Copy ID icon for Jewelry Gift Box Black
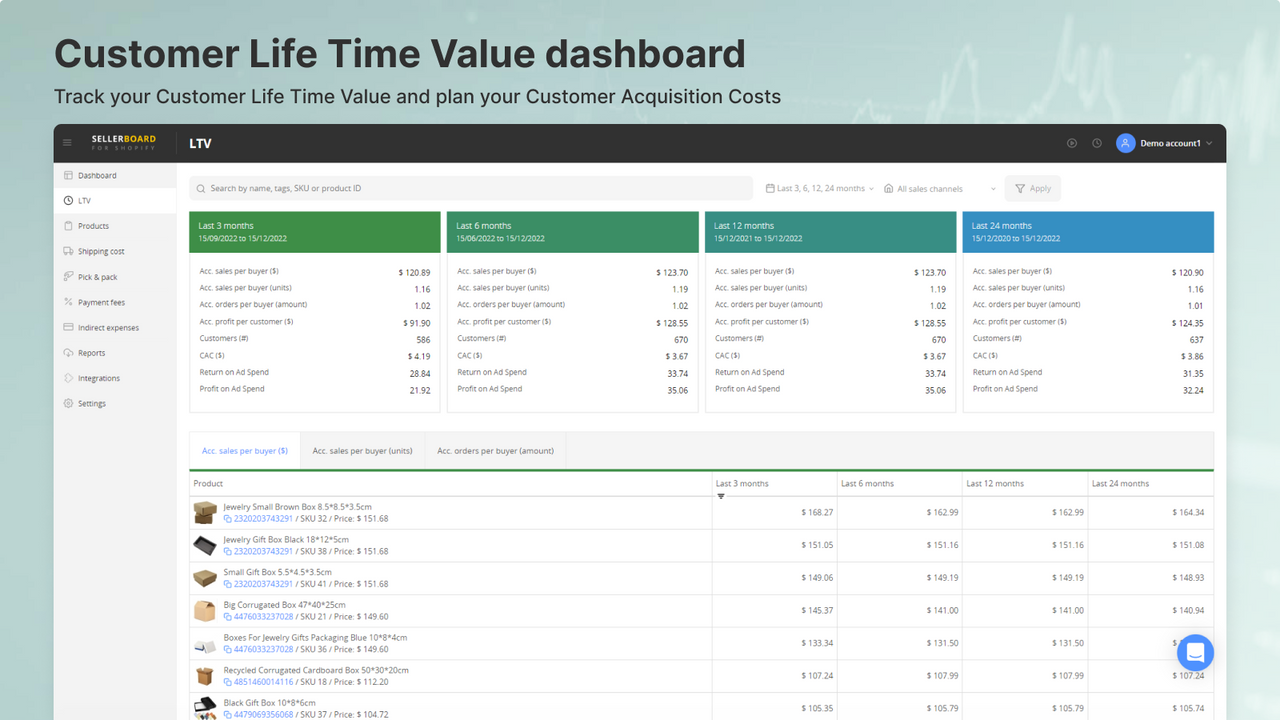 tap(228, 551)
